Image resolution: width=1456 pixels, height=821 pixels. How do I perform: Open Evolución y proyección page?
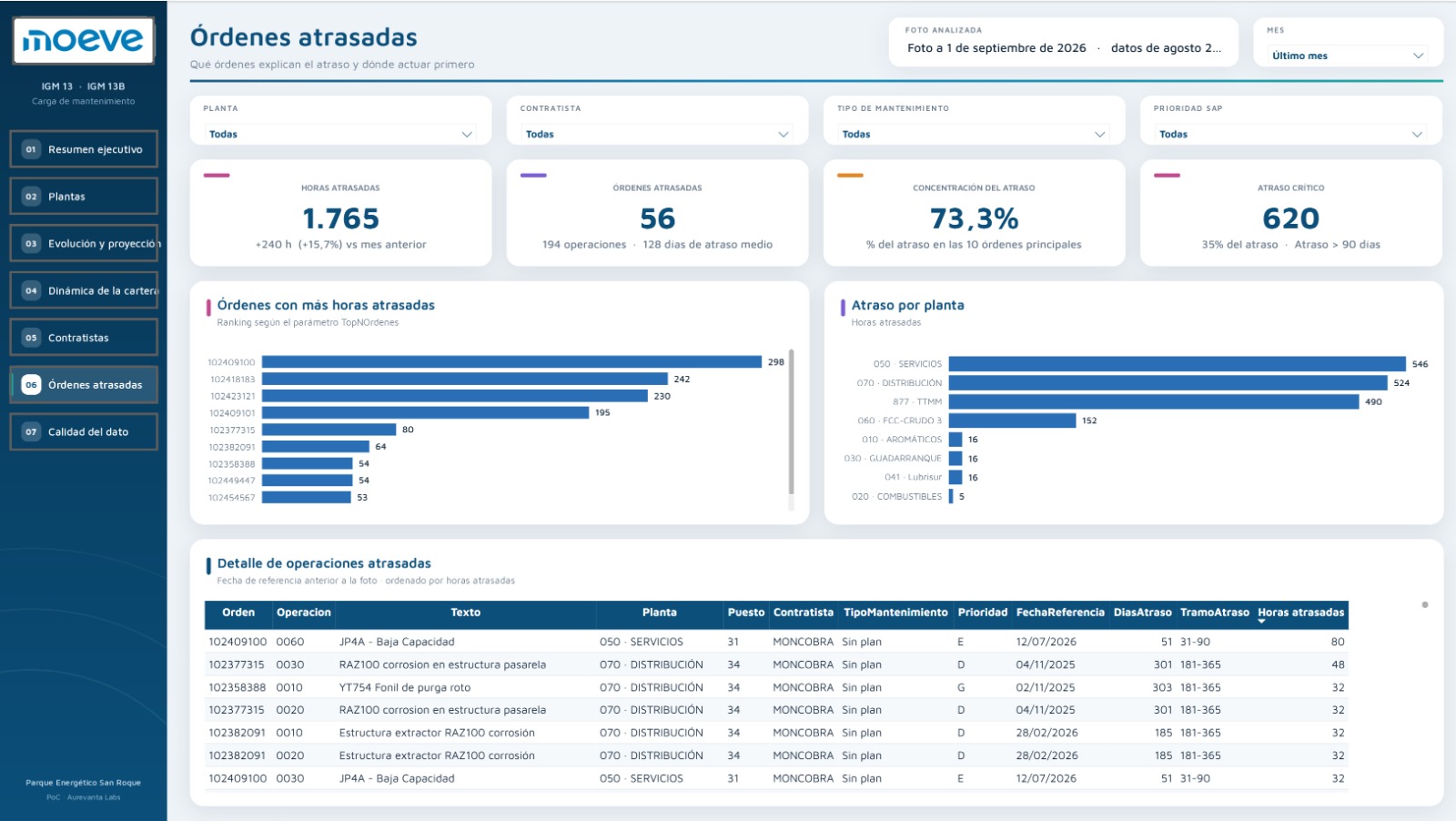[84, 243]
